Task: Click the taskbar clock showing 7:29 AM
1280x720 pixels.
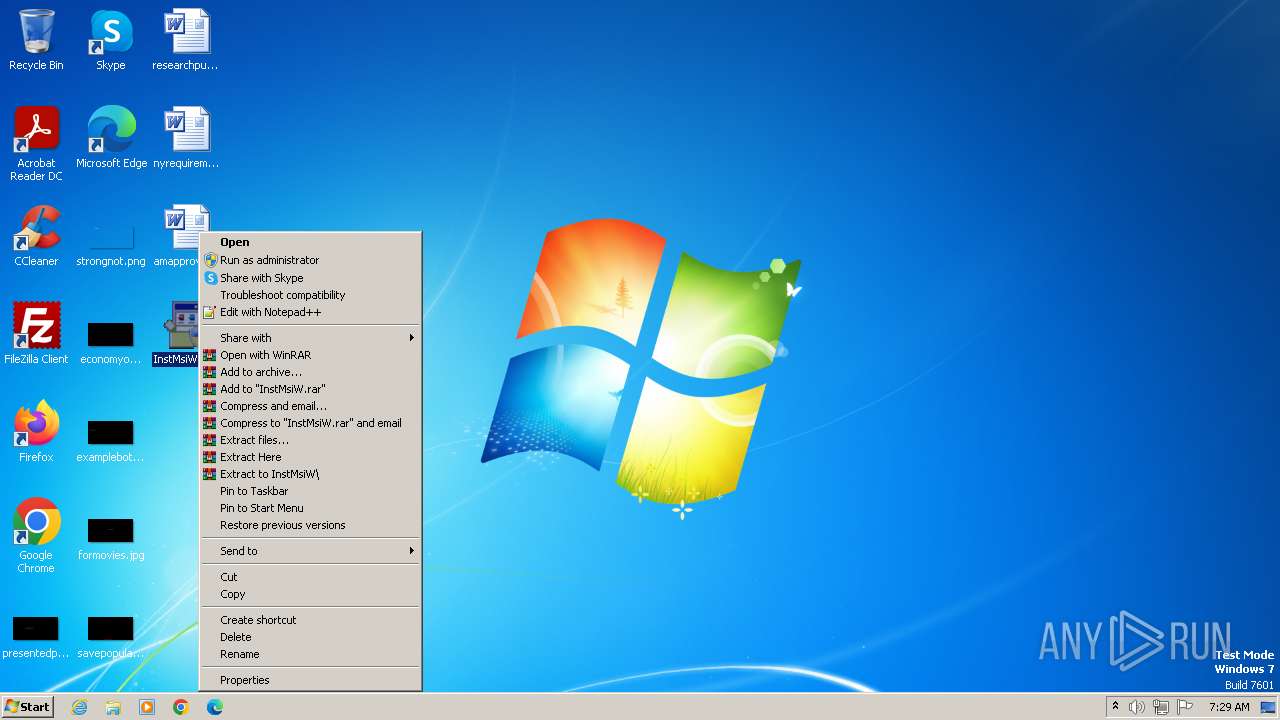Action: pyautogui.click(x=1229, y=707)
